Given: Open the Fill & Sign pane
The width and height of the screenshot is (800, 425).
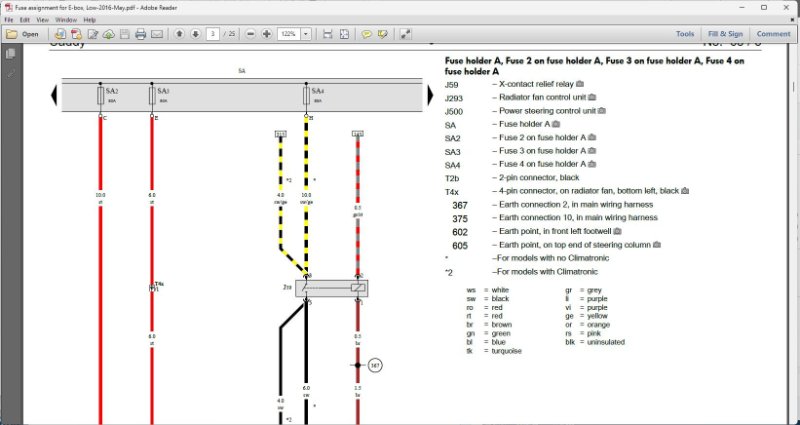Looking at the screenshot, I should tap(725, 34).
